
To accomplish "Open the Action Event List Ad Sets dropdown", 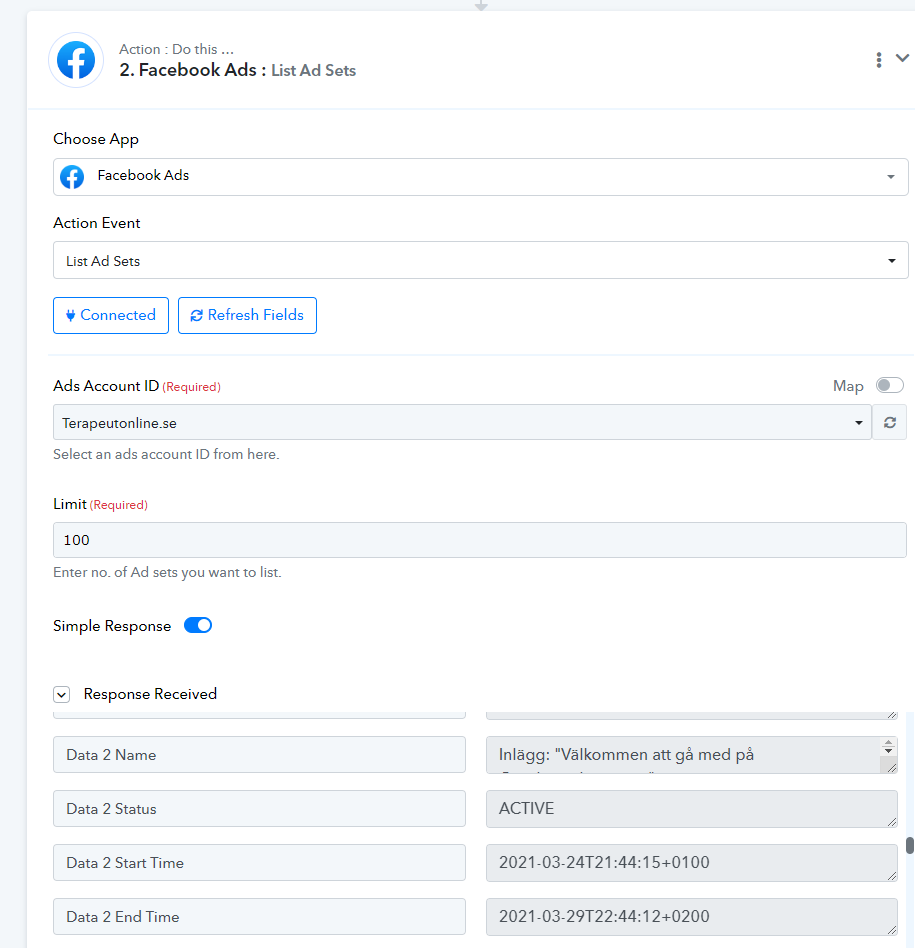I will click(x=481, y=260).
